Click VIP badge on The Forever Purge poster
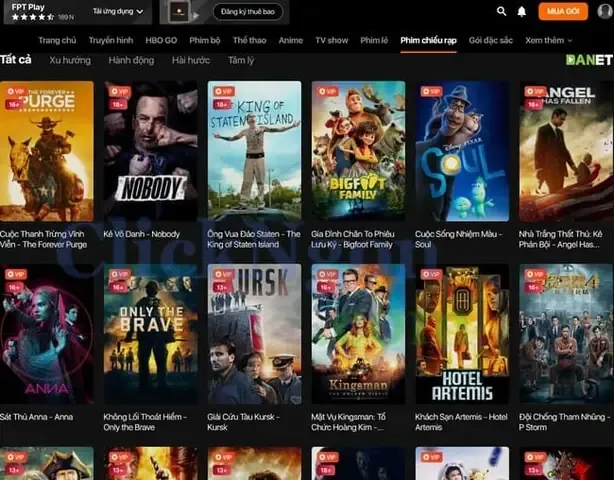614x480 pixels. click(x=16, y=92)
